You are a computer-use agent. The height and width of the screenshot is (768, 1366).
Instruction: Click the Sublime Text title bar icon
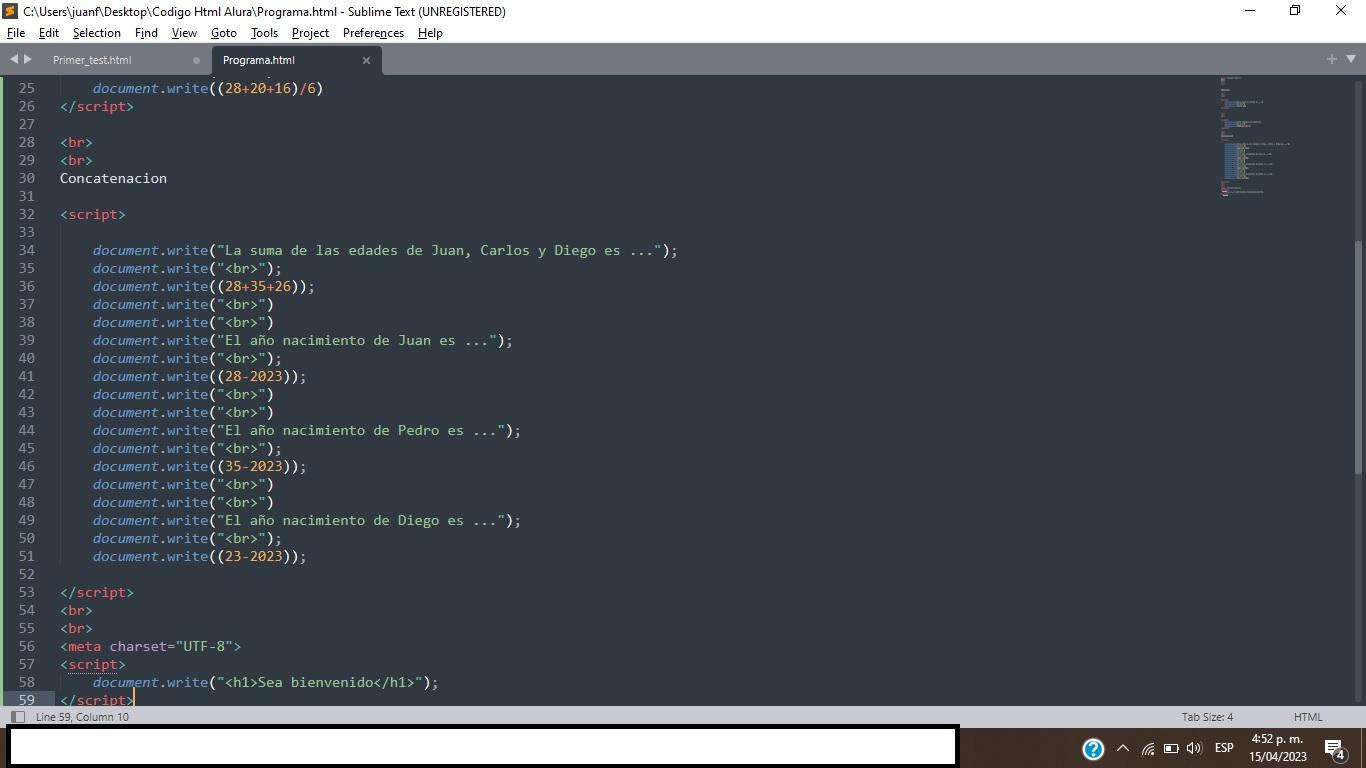click(10, 11)
